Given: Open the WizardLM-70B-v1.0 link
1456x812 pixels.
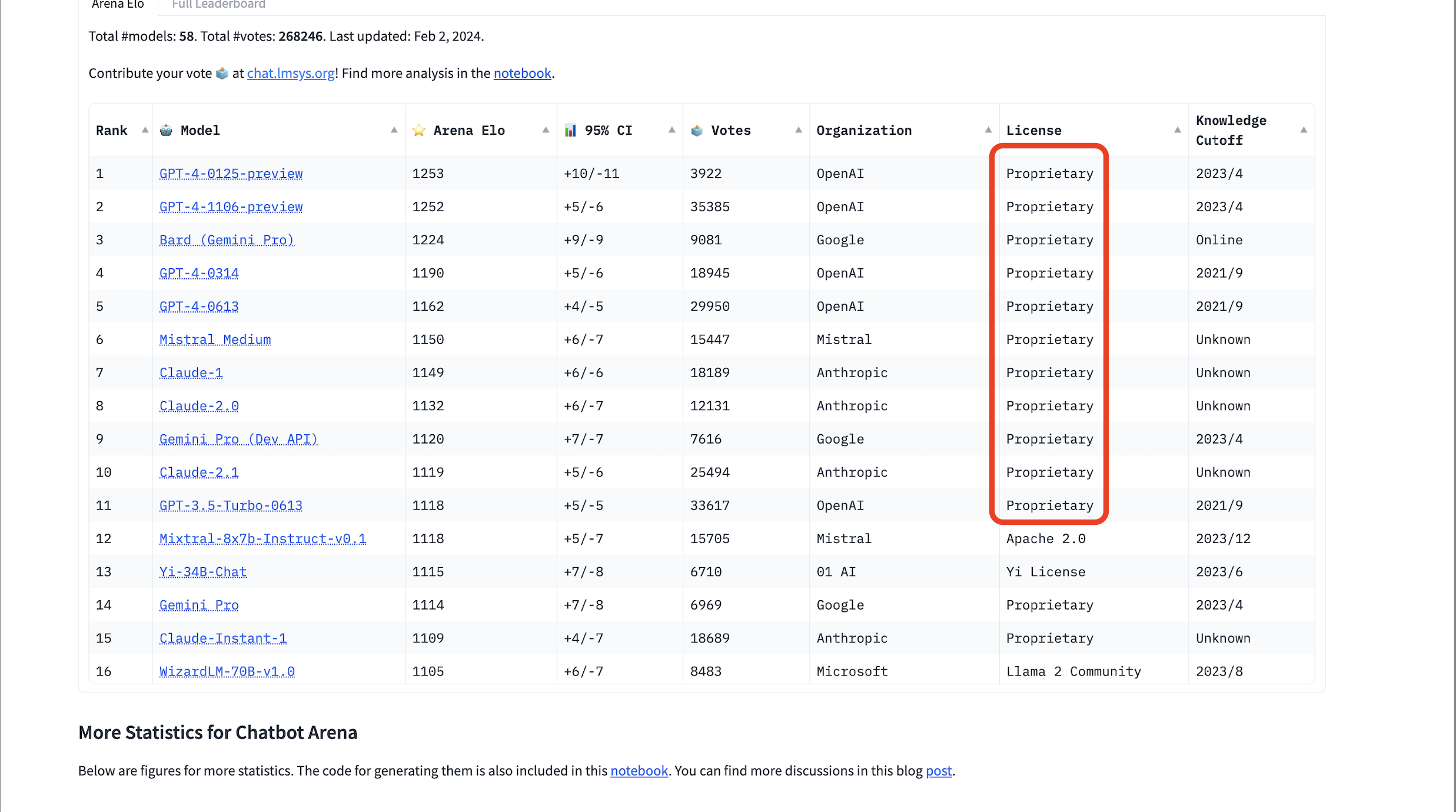Looking at the screenshot, I should click(227, 671).
